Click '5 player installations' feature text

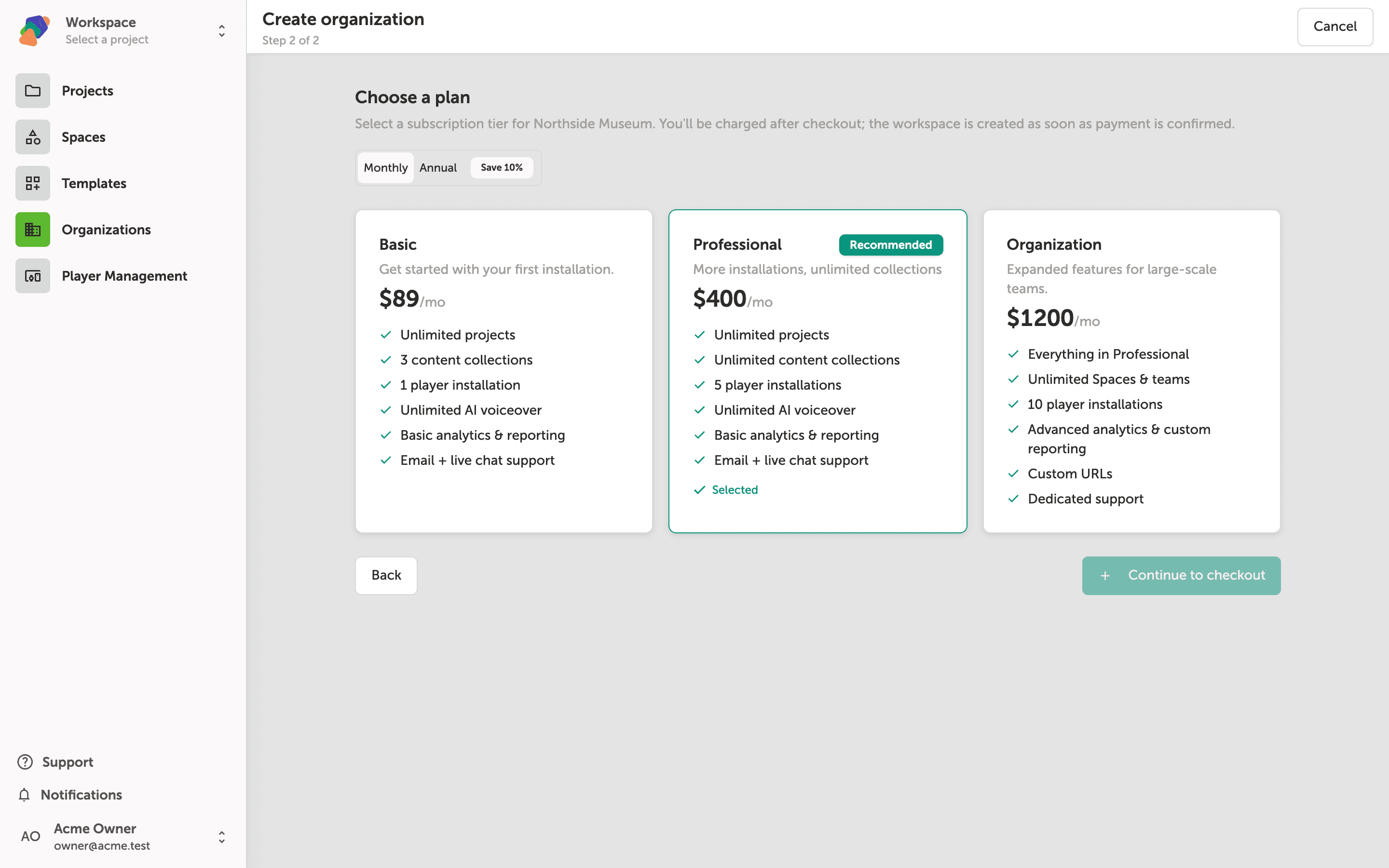[x=777, y=385]
